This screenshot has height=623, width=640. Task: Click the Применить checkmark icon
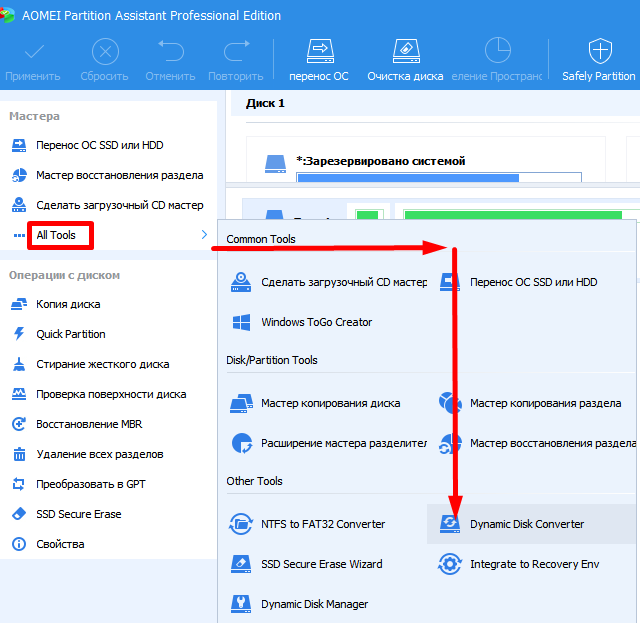(x=34, y=51)
